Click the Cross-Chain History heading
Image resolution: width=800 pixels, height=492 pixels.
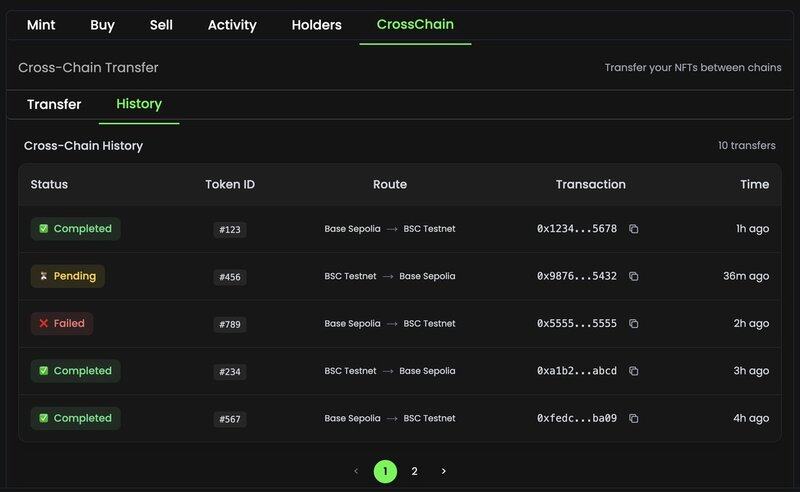click(83, 146)
